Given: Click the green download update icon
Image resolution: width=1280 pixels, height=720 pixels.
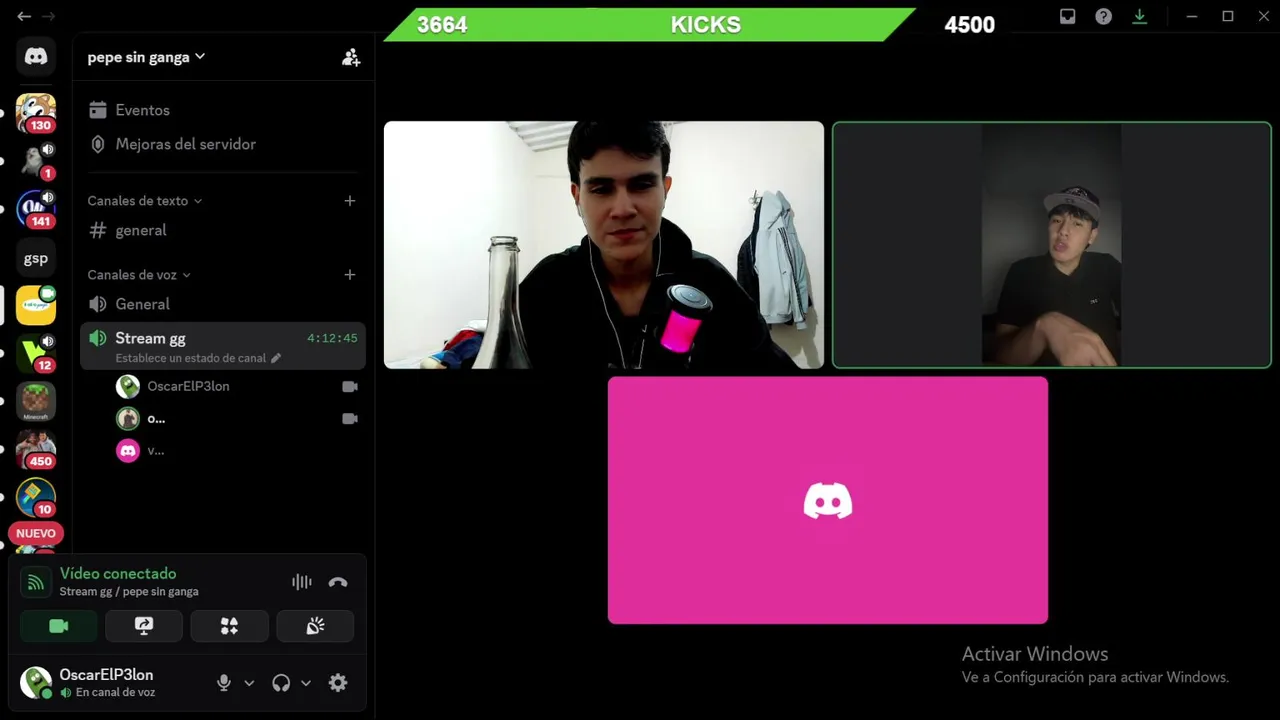Looking at the screenshot, I should coord(1139,16).
